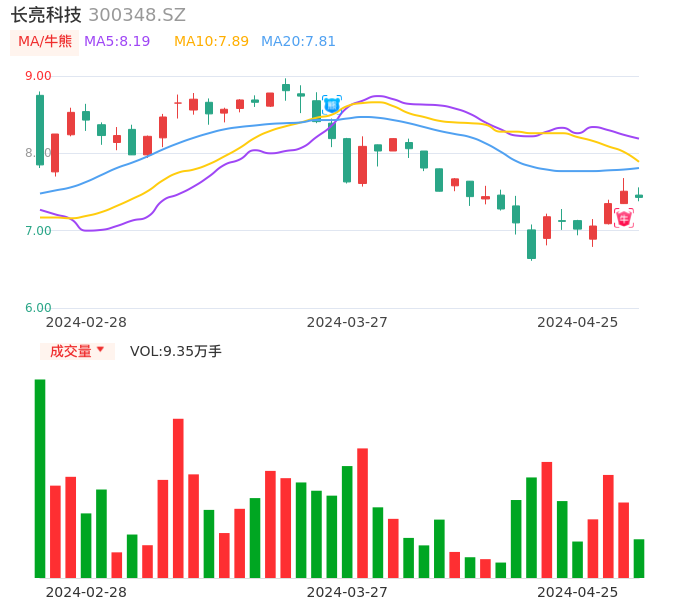The height and width of the screenshot is (606, 686).
Task: Click the red triangle next to 成交量
Action: 101,349
